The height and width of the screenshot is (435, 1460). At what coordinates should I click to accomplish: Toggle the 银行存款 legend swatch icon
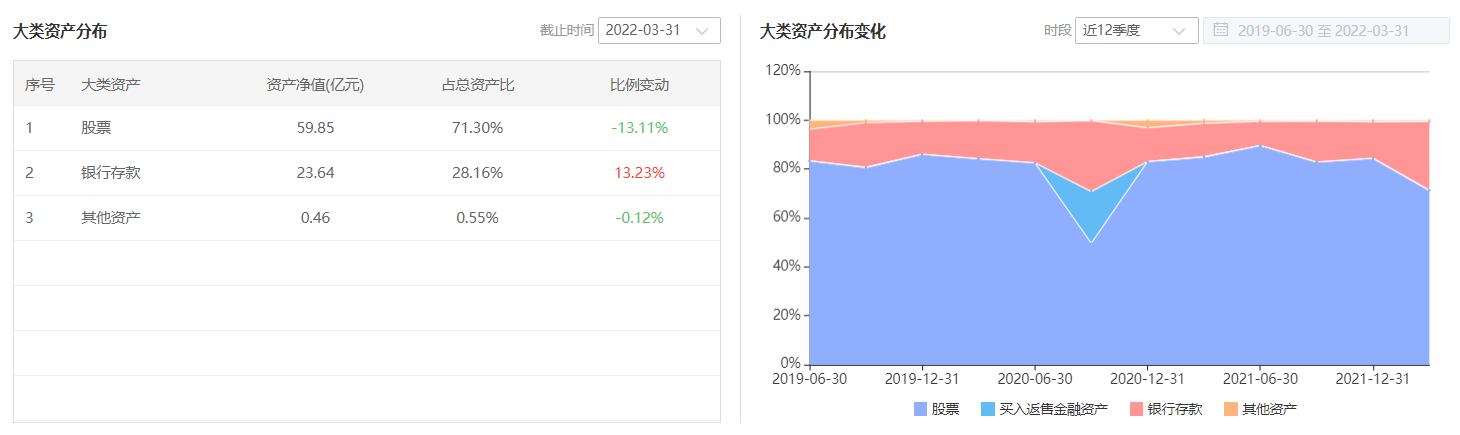click(x=1137, y=409)
